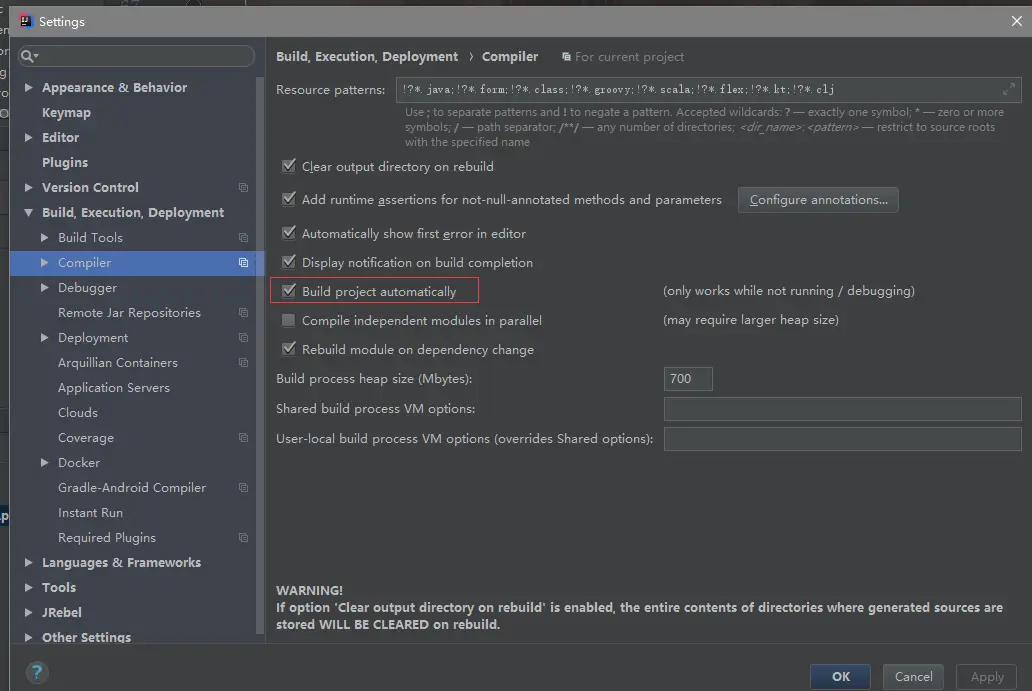Select Arquillian Containers in tree

118,363
